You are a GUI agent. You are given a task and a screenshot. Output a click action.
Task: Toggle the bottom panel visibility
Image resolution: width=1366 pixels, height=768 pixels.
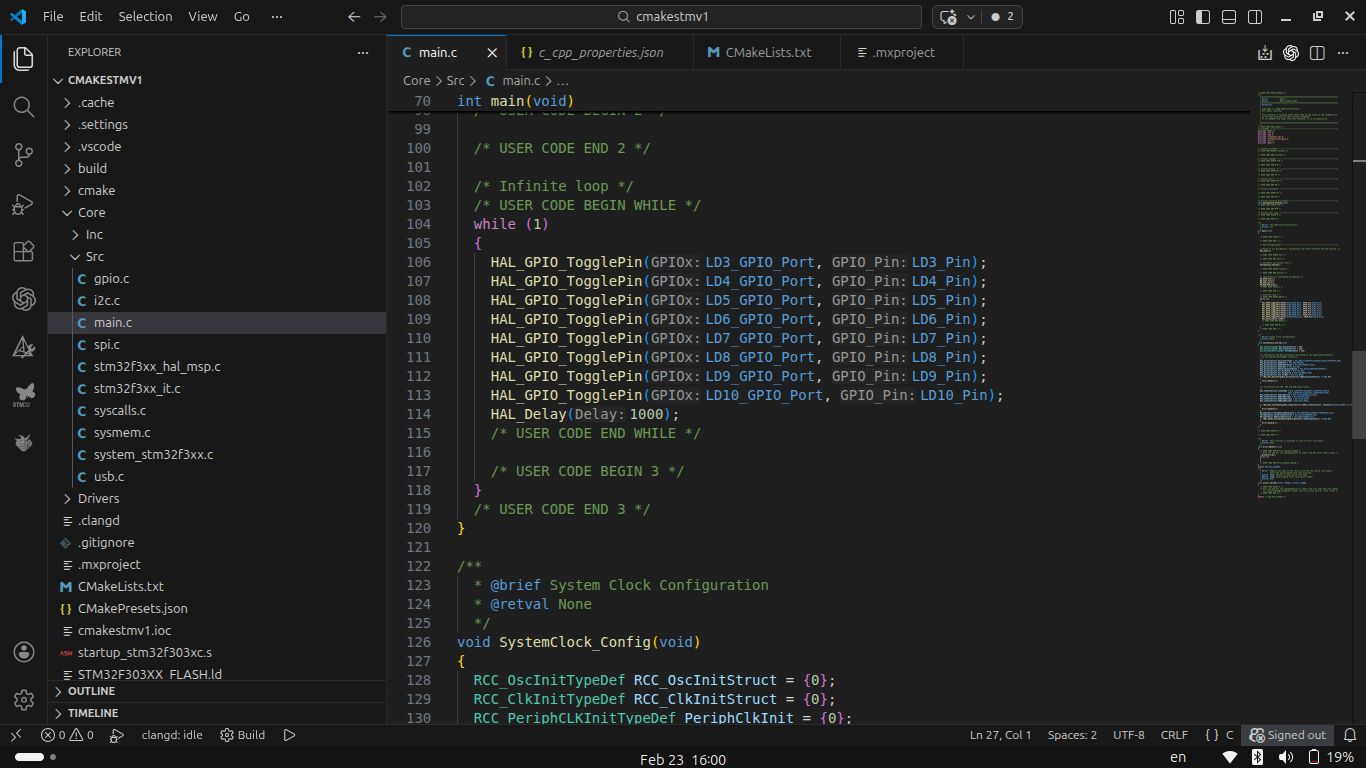click(x=1229, y=17)
